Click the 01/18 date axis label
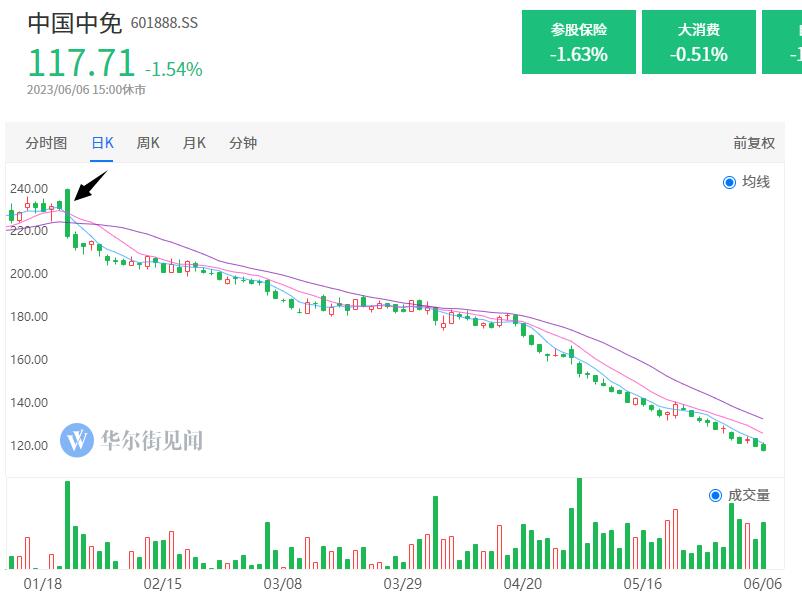This screenshot has height=600, width=802. click(x=42, y=584)
